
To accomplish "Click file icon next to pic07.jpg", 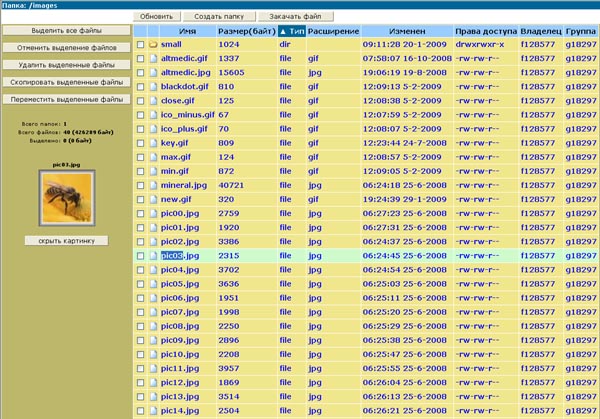I will pos(153,312).
